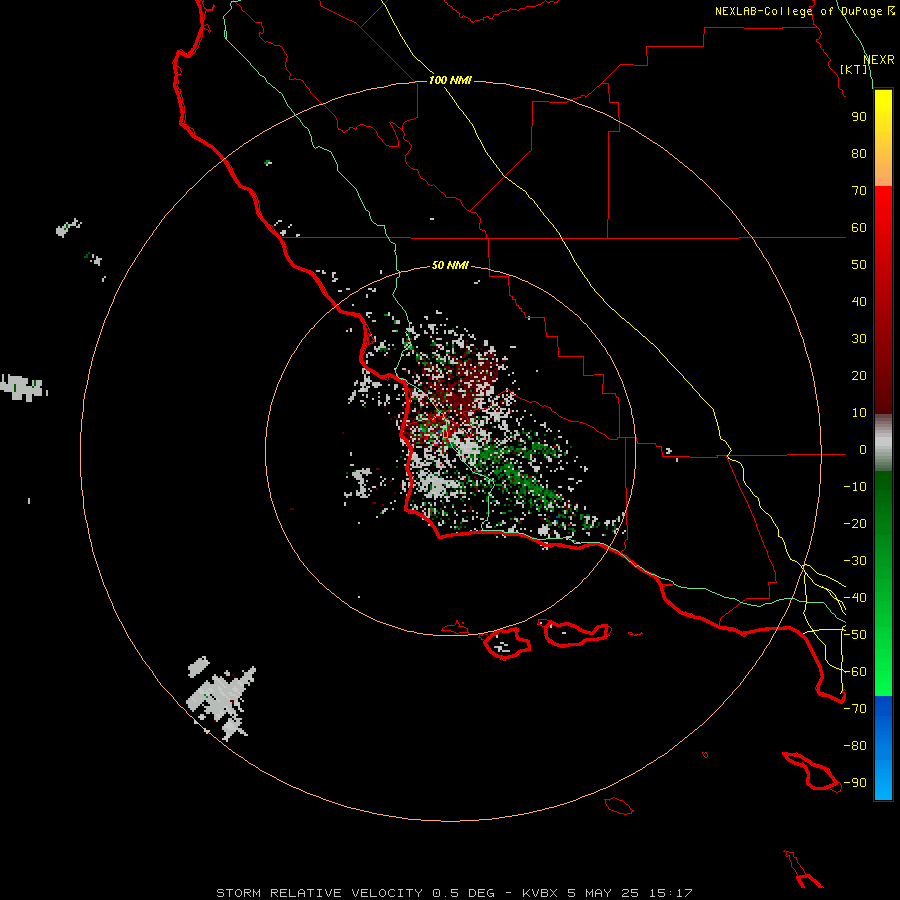This screenshot has width=900, height=900.
Task: Select the 80 value on the velocity scale
Action: (x=859, y=153)
